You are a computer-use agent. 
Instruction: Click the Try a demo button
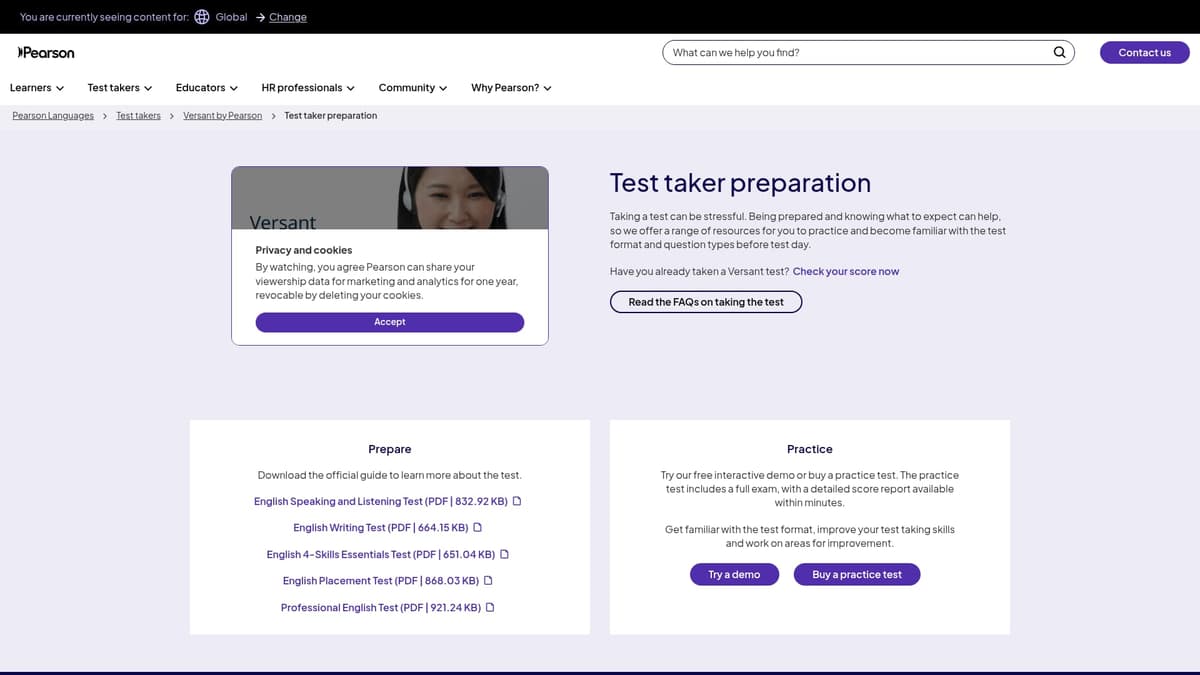pyautogui.click(x=734, y=574)
